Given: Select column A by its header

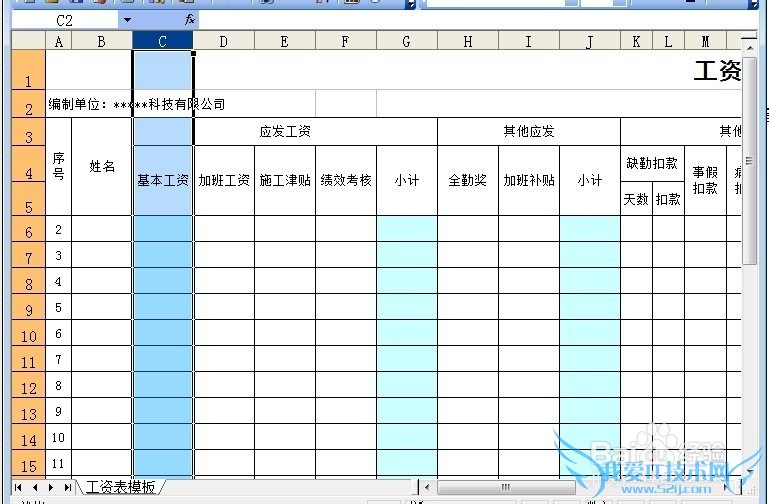Looking at the screenshot, I should pyautogui.click(x=59, y=42).
